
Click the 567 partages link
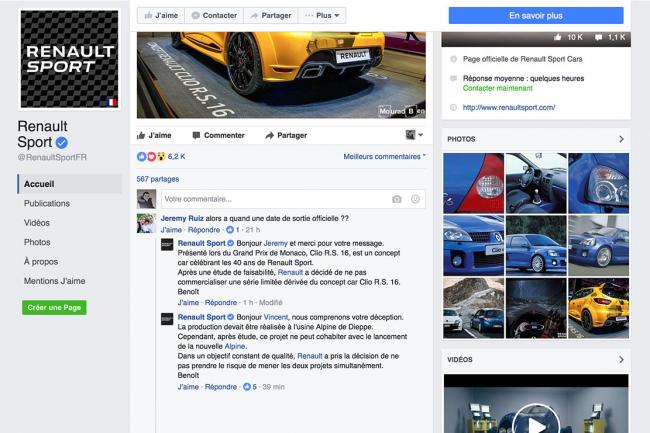point(158,179)
